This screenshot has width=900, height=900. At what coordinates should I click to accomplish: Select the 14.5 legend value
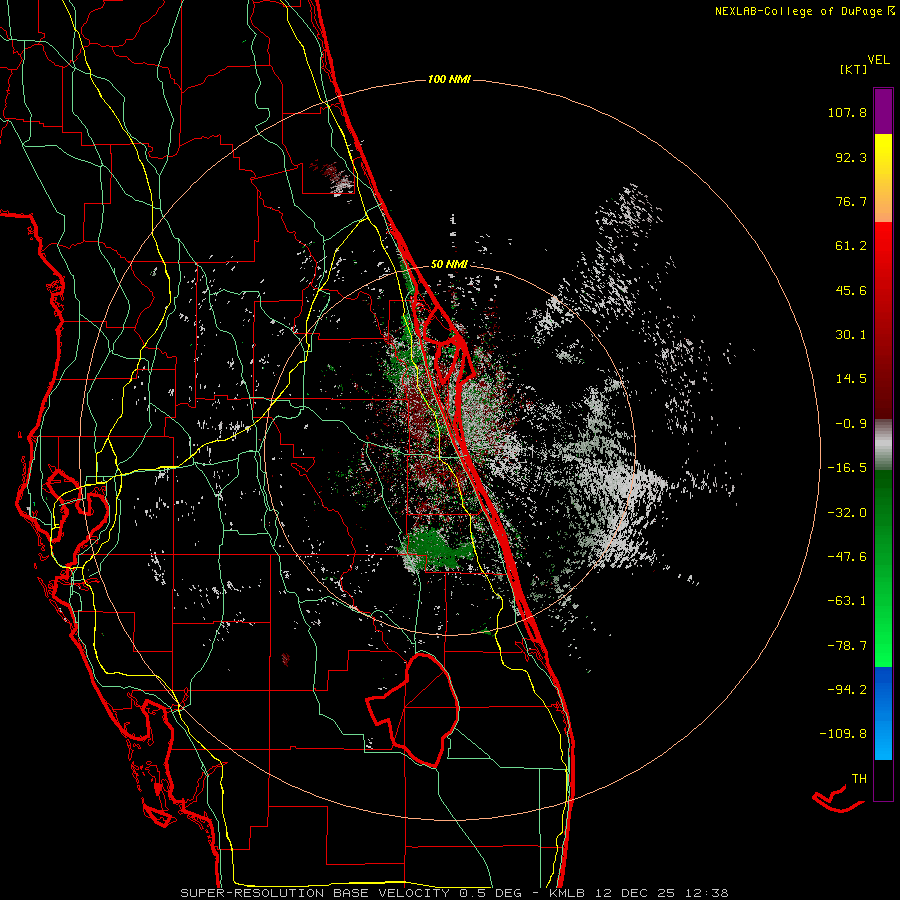tap(851, 379)
